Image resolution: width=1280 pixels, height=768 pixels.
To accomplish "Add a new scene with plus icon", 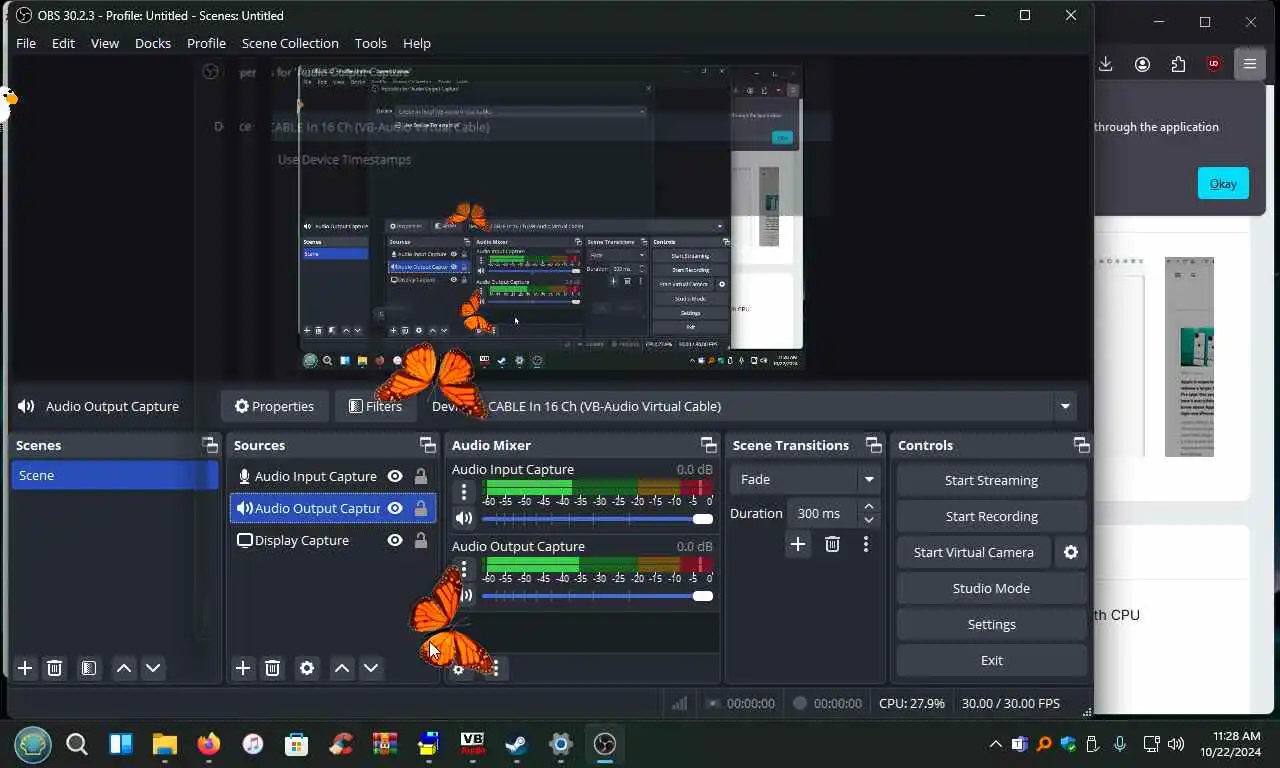I will coord(25,668).
